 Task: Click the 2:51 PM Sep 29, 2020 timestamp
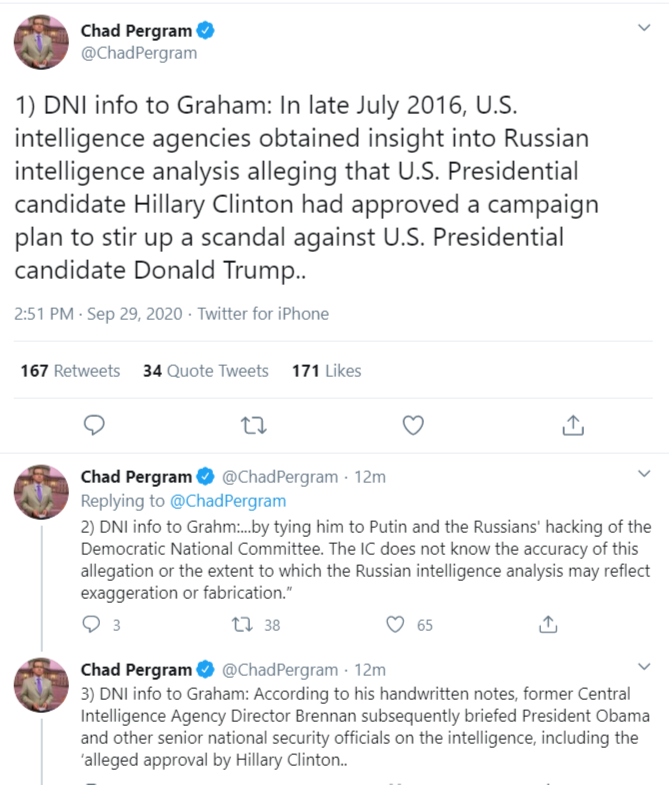tap(98, 314)
